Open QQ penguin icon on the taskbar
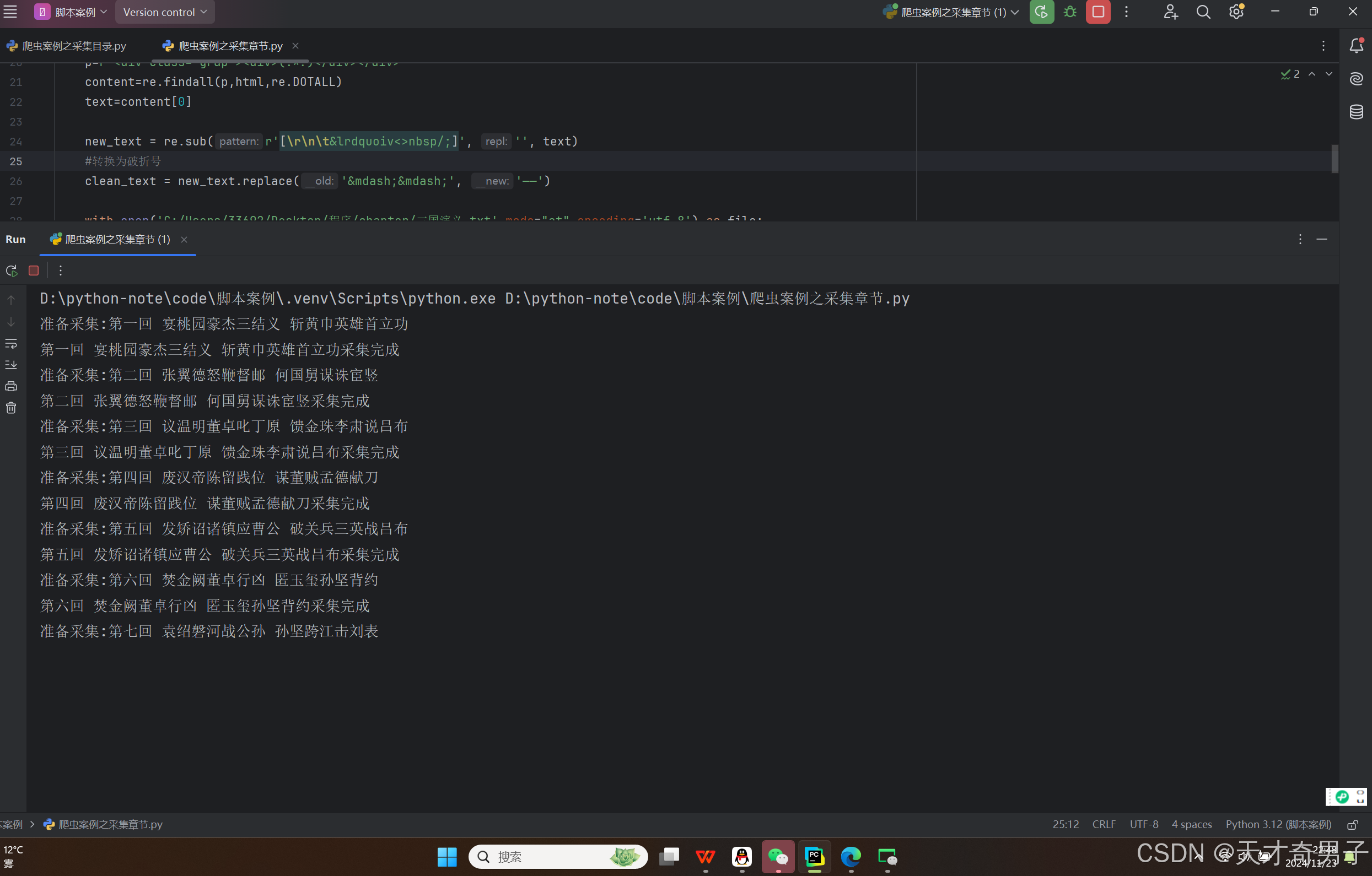 pos(742,857)
